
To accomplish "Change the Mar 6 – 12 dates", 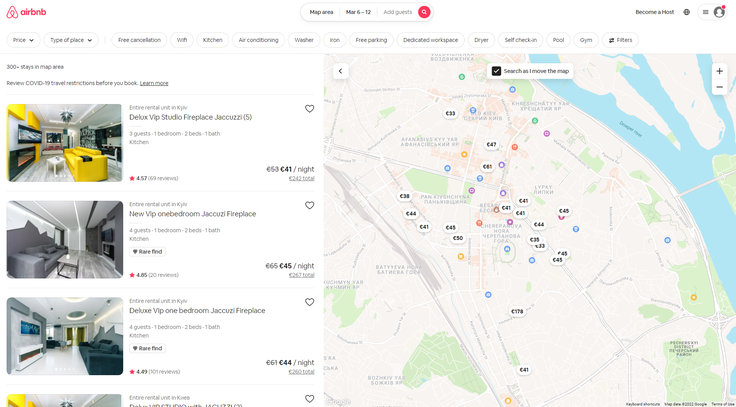I will (x=358, y=12).
